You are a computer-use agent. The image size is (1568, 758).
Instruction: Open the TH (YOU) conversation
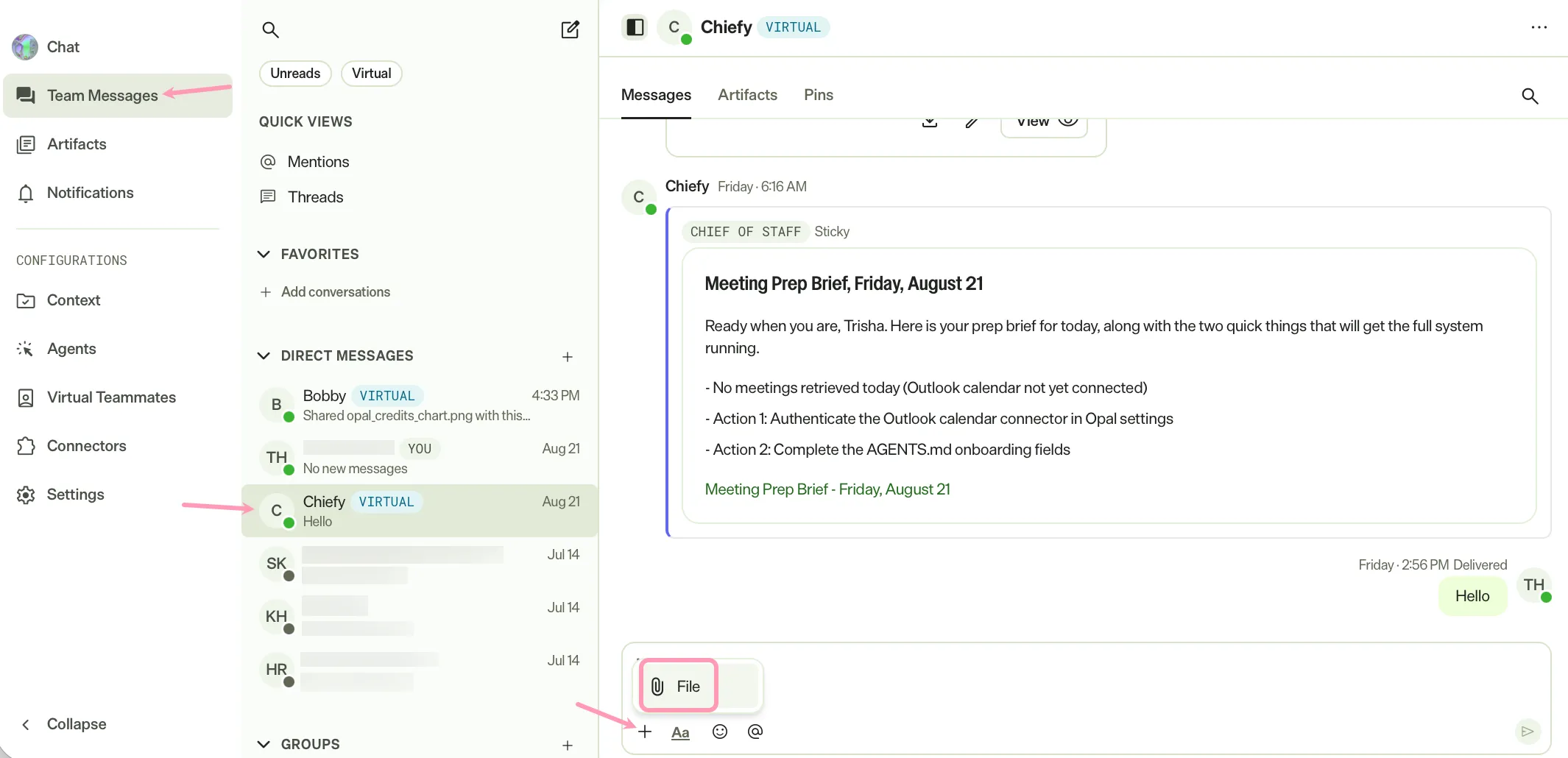[420, 458]
